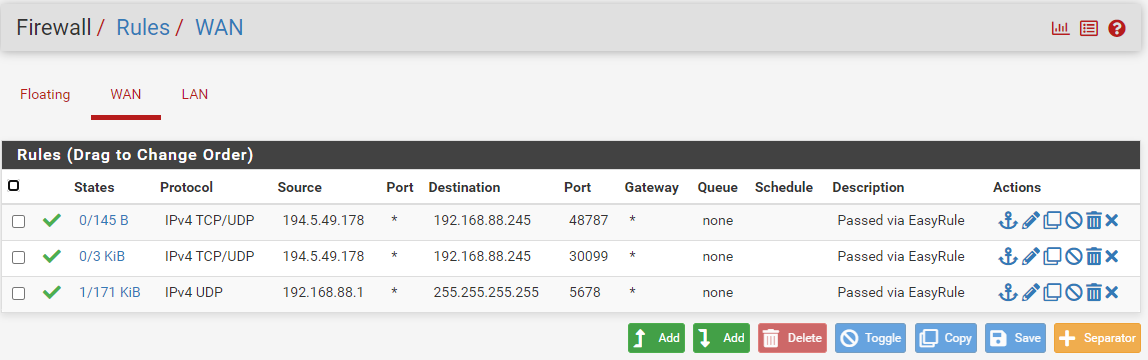Click the orange Separator button
Screen dimensions: 1148x360
(1097, 338)
